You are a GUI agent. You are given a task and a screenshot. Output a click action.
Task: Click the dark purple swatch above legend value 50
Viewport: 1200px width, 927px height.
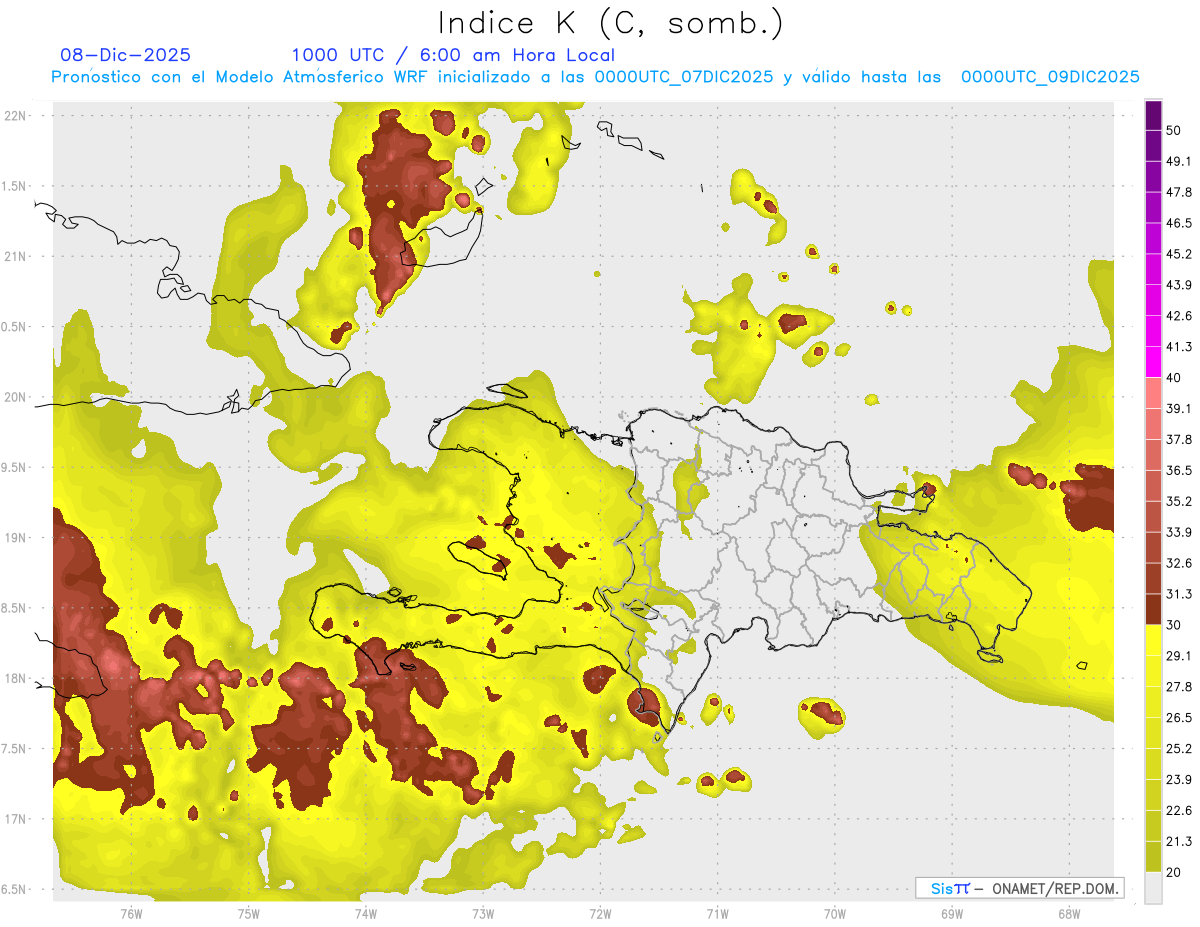tap(1153, 115)
